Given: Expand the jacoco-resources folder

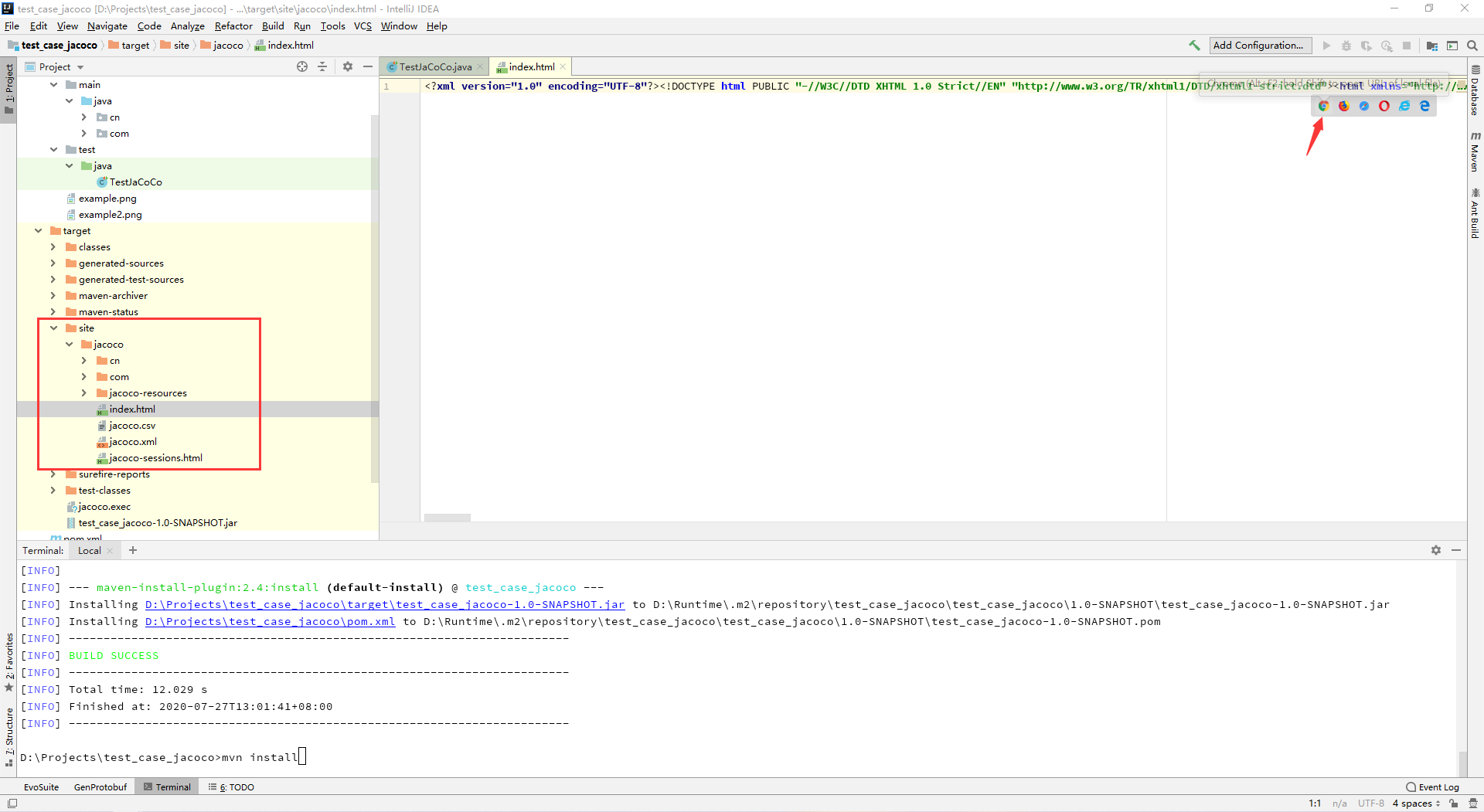Looking at the screenshot, I should [84, 393].
